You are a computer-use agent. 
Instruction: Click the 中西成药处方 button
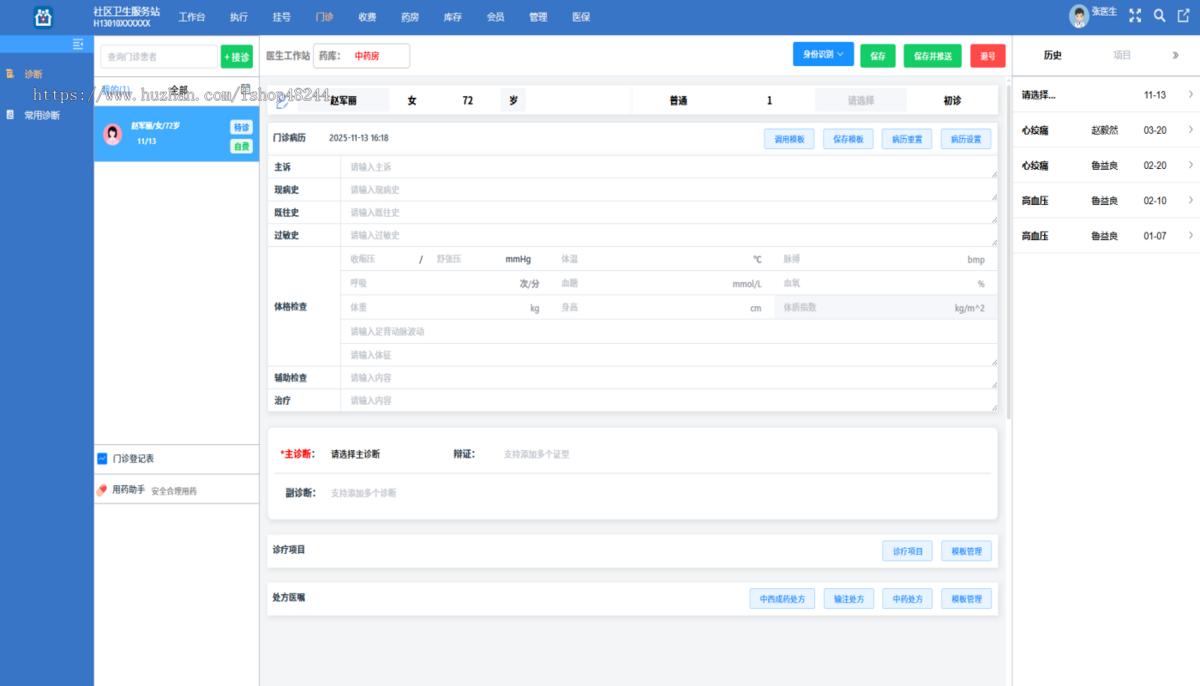click(x=783, y=599)
